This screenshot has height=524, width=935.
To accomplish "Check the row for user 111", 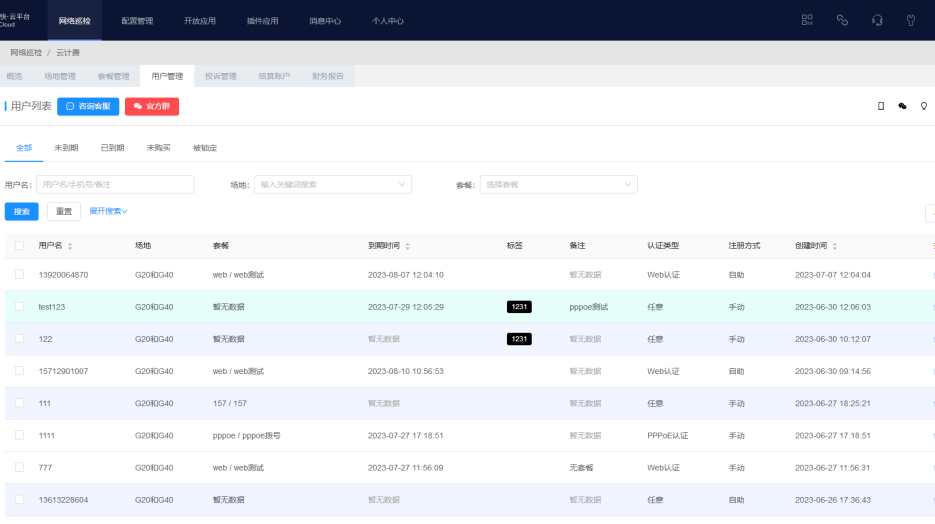I will click(x=20, y=403).
